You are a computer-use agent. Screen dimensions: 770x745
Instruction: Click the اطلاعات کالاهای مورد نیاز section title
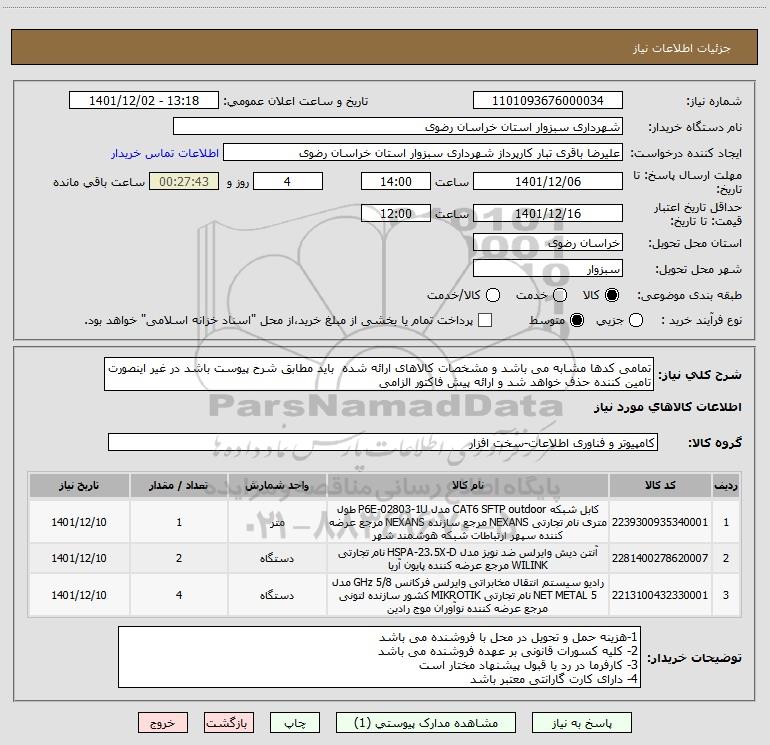pos(667,408)
